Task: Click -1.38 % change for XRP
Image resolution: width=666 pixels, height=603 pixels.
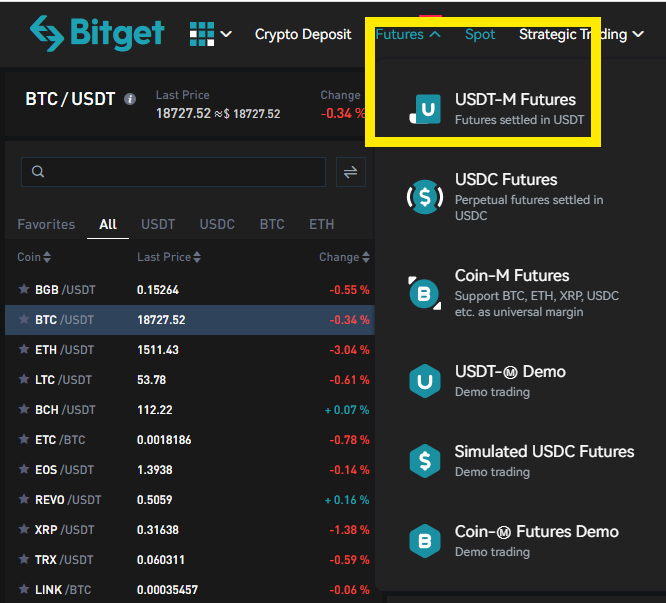Action: click(349, 530)
